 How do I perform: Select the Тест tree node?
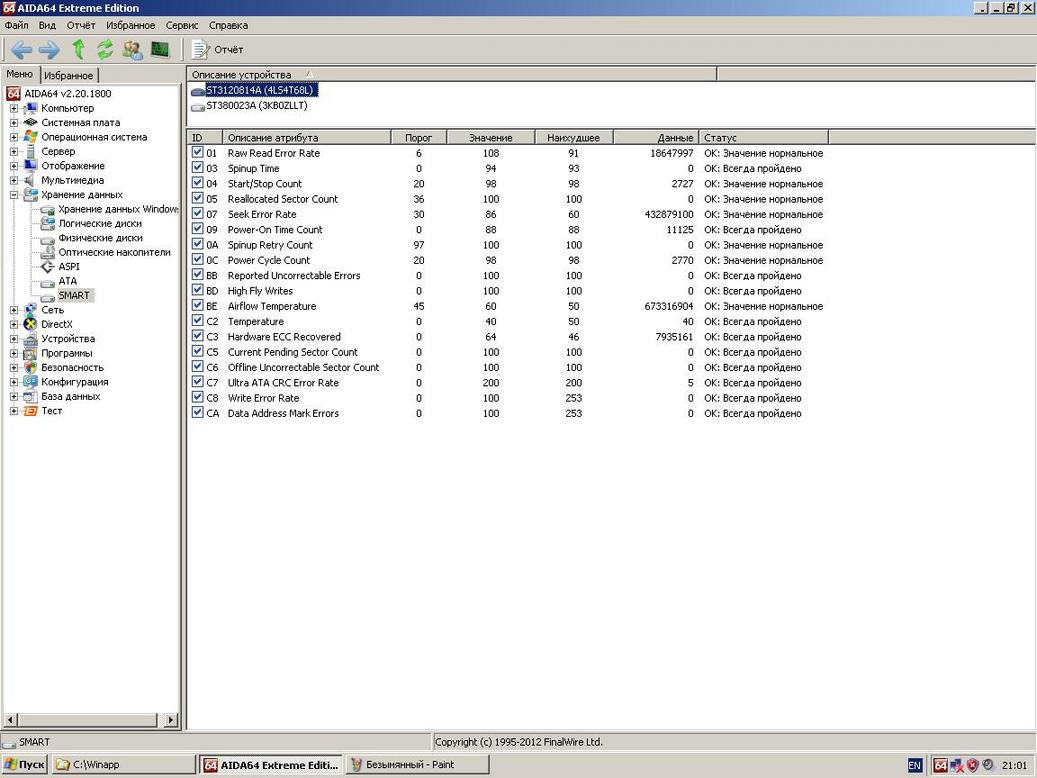(x=52, y=411)
